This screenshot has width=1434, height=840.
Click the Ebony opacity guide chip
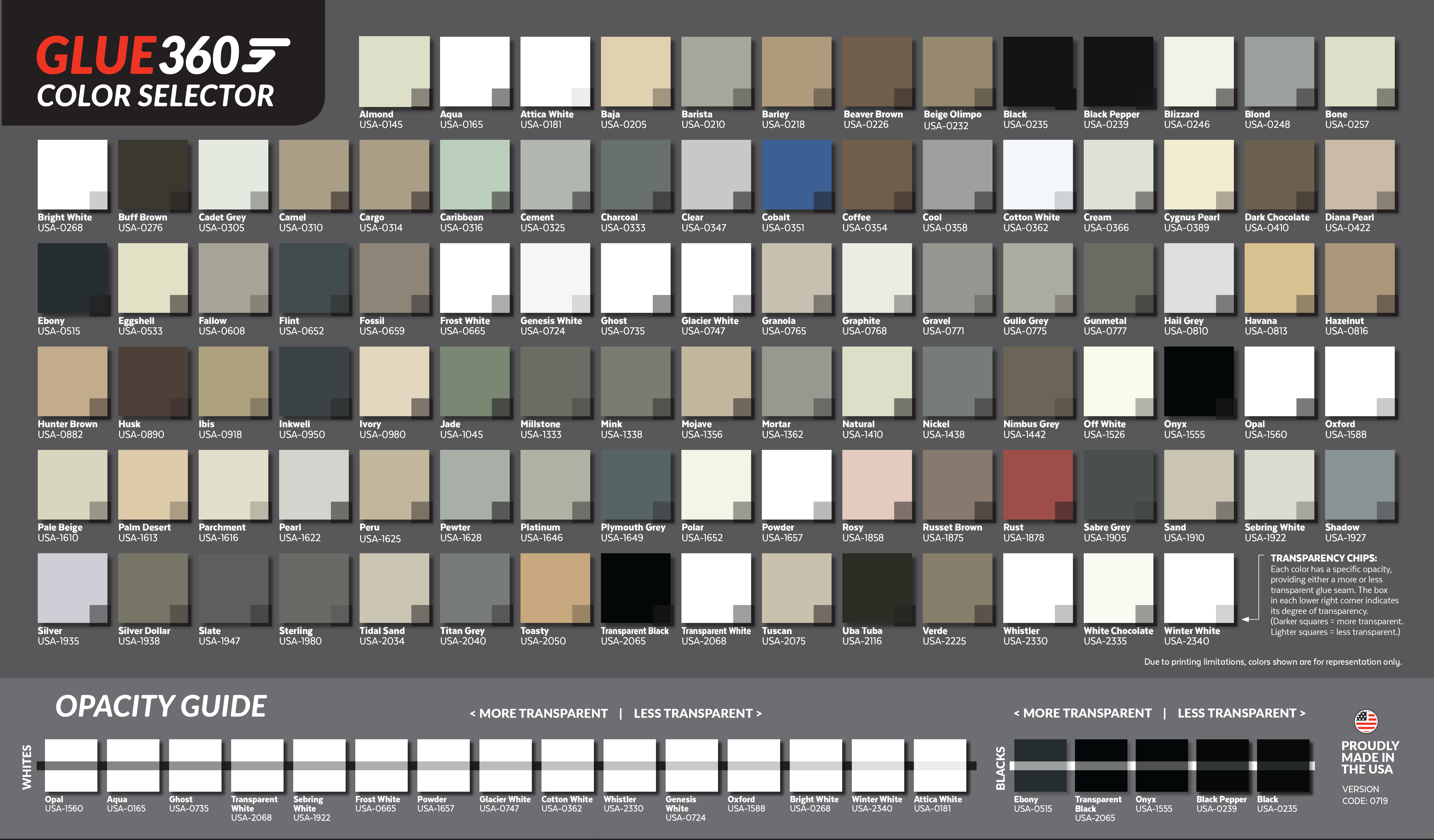coord(1040,765)
